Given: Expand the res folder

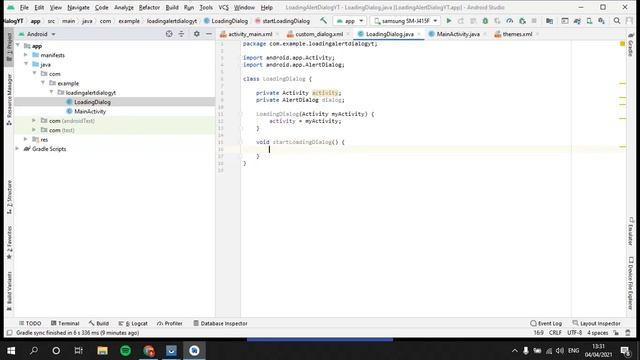Looking at the screenshot, I should pos(26,139).
